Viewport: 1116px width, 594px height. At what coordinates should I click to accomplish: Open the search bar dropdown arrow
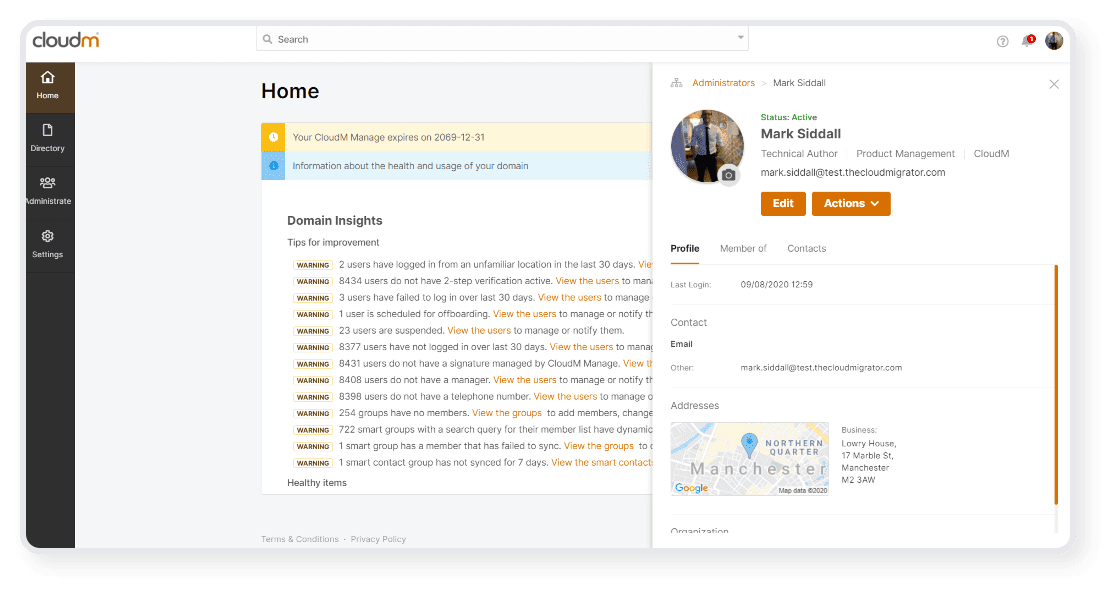[740, 38]
